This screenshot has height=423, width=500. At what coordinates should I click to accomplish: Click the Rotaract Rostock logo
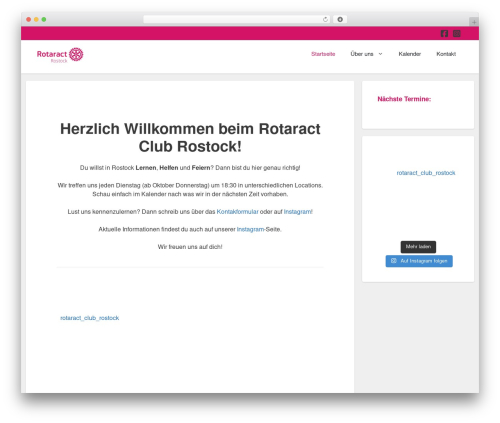(60, 55)
